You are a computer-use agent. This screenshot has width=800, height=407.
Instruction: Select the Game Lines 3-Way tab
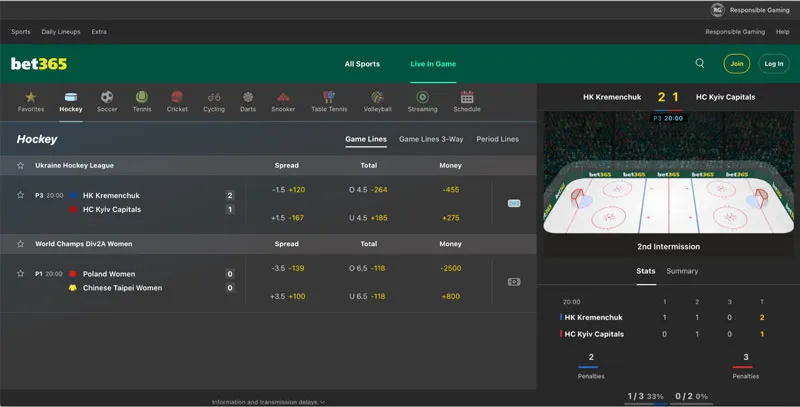point(431,139)
